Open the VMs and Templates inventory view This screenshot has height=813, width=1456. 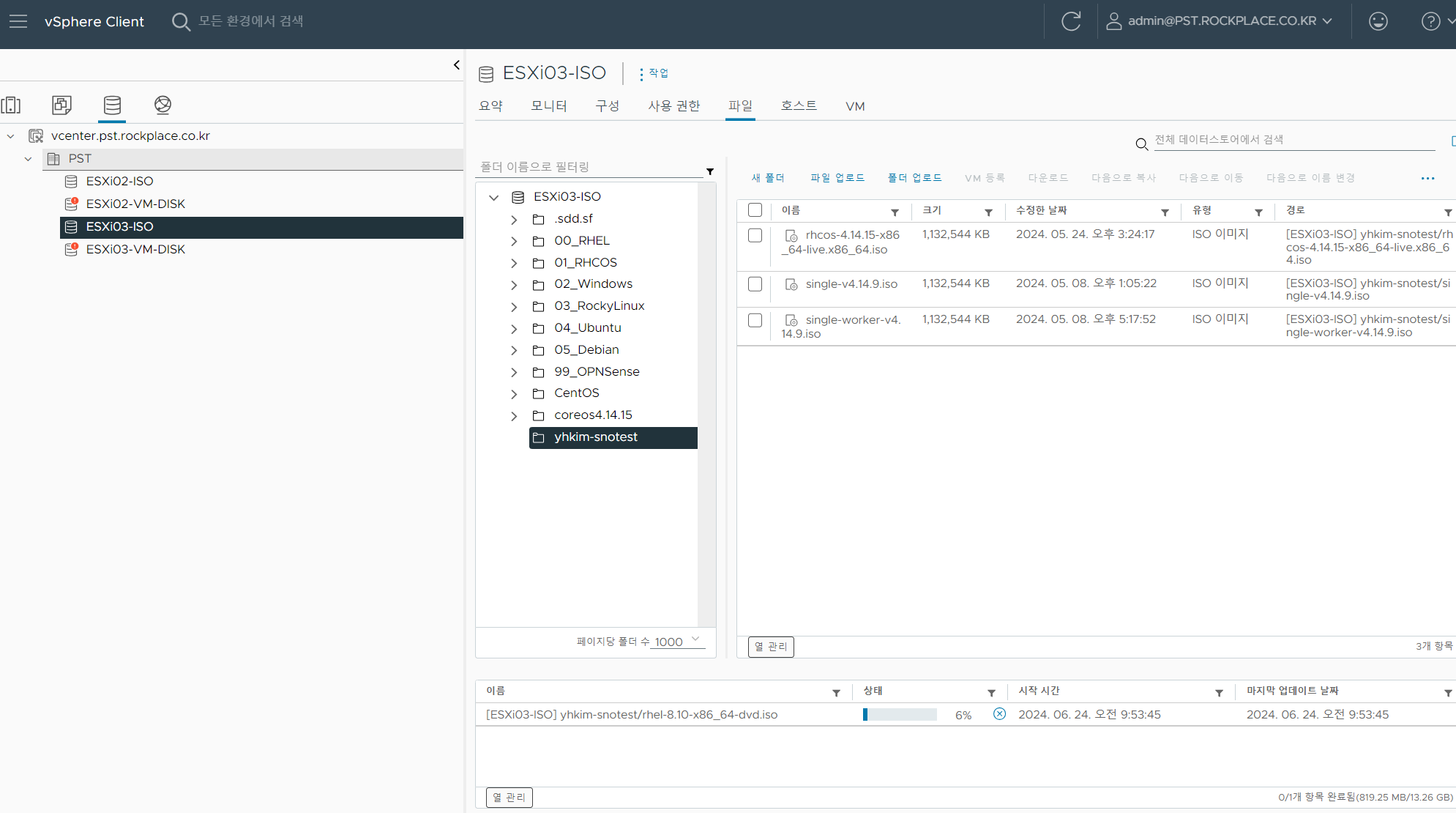61,105
